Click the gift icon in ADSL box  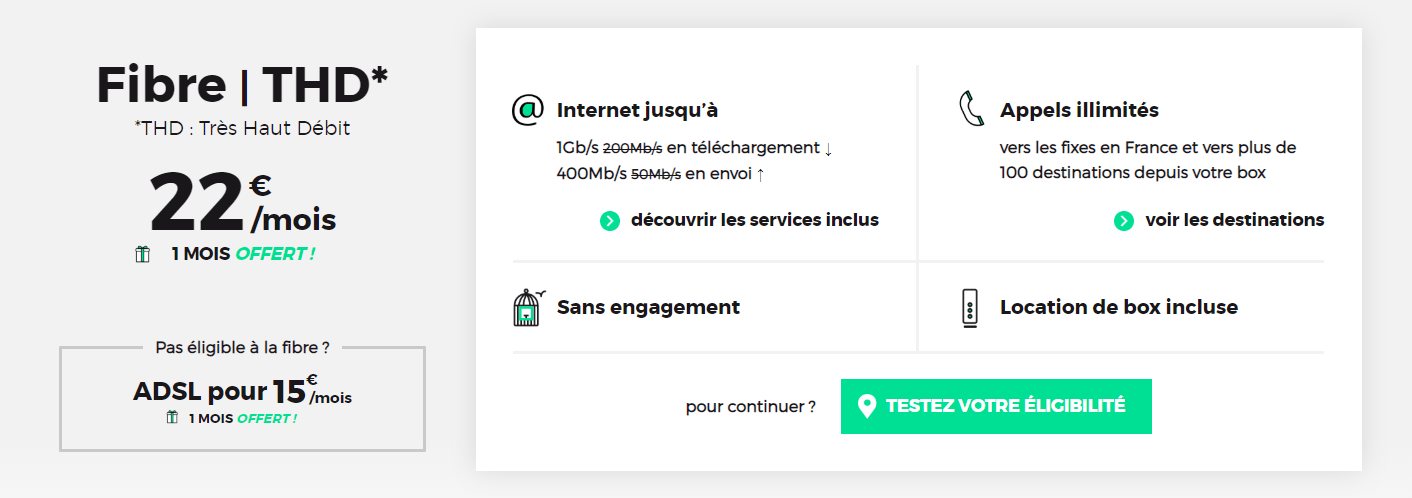click(x=172, y=417)
